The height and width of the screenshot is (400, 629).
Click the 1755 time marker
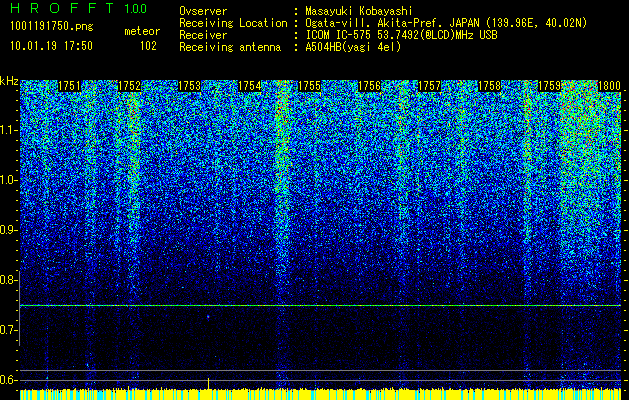click(310, 86)
